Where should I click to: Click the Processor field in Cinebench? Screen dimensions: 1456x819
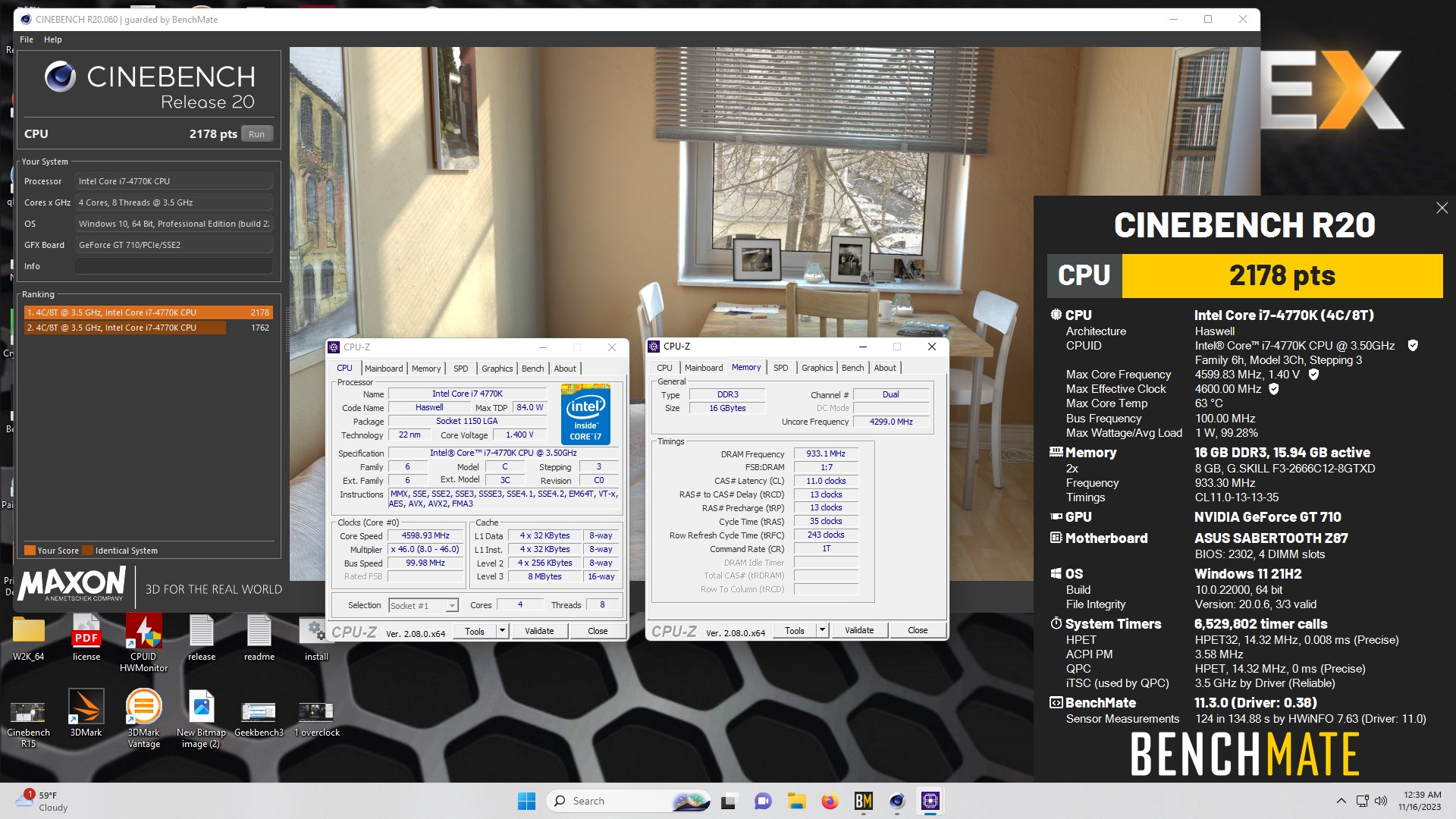174,181
